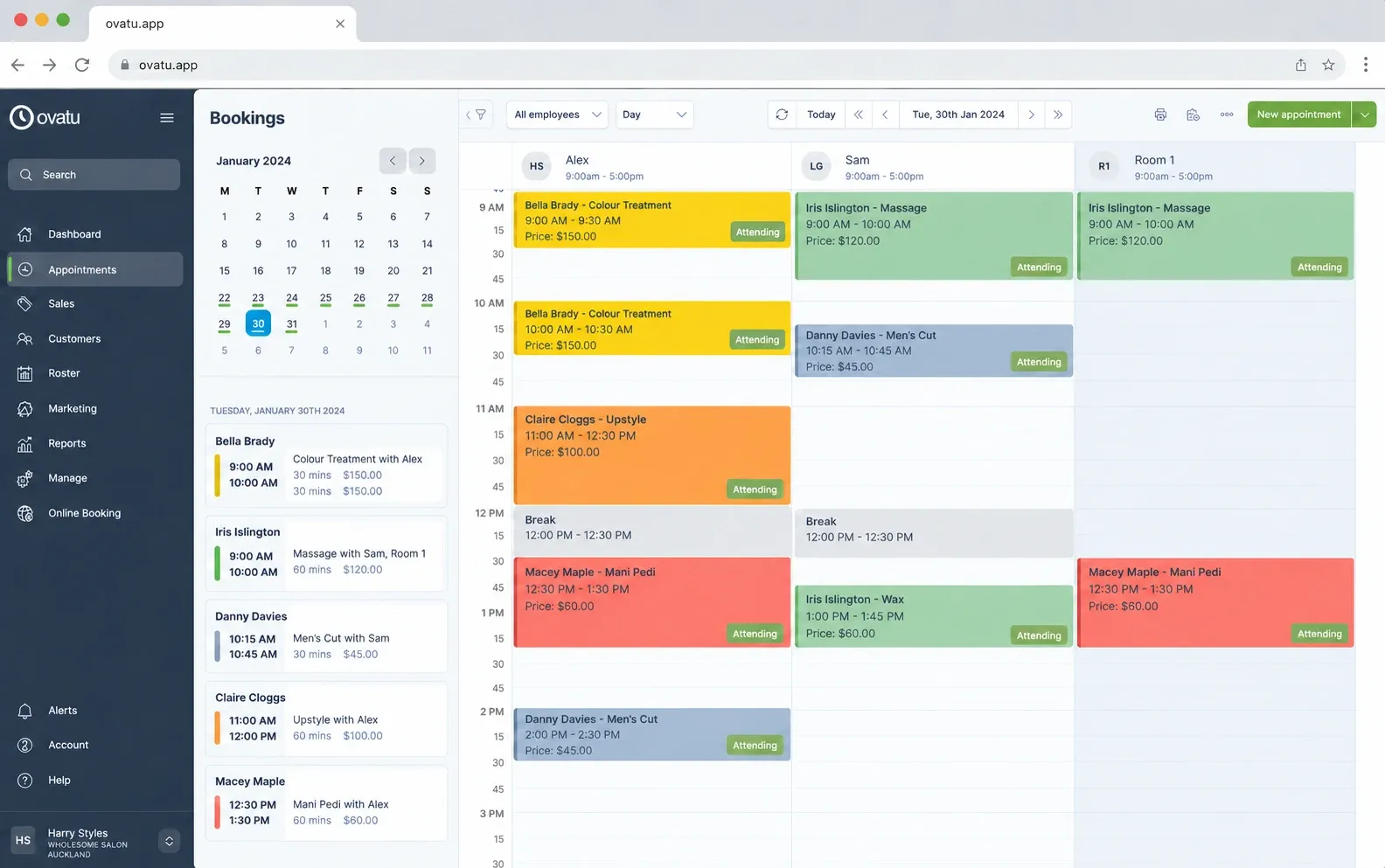This screenshot has width=1385, height=868.
Task: Select January 24 in mini calendar
Action: pos(292,298)
